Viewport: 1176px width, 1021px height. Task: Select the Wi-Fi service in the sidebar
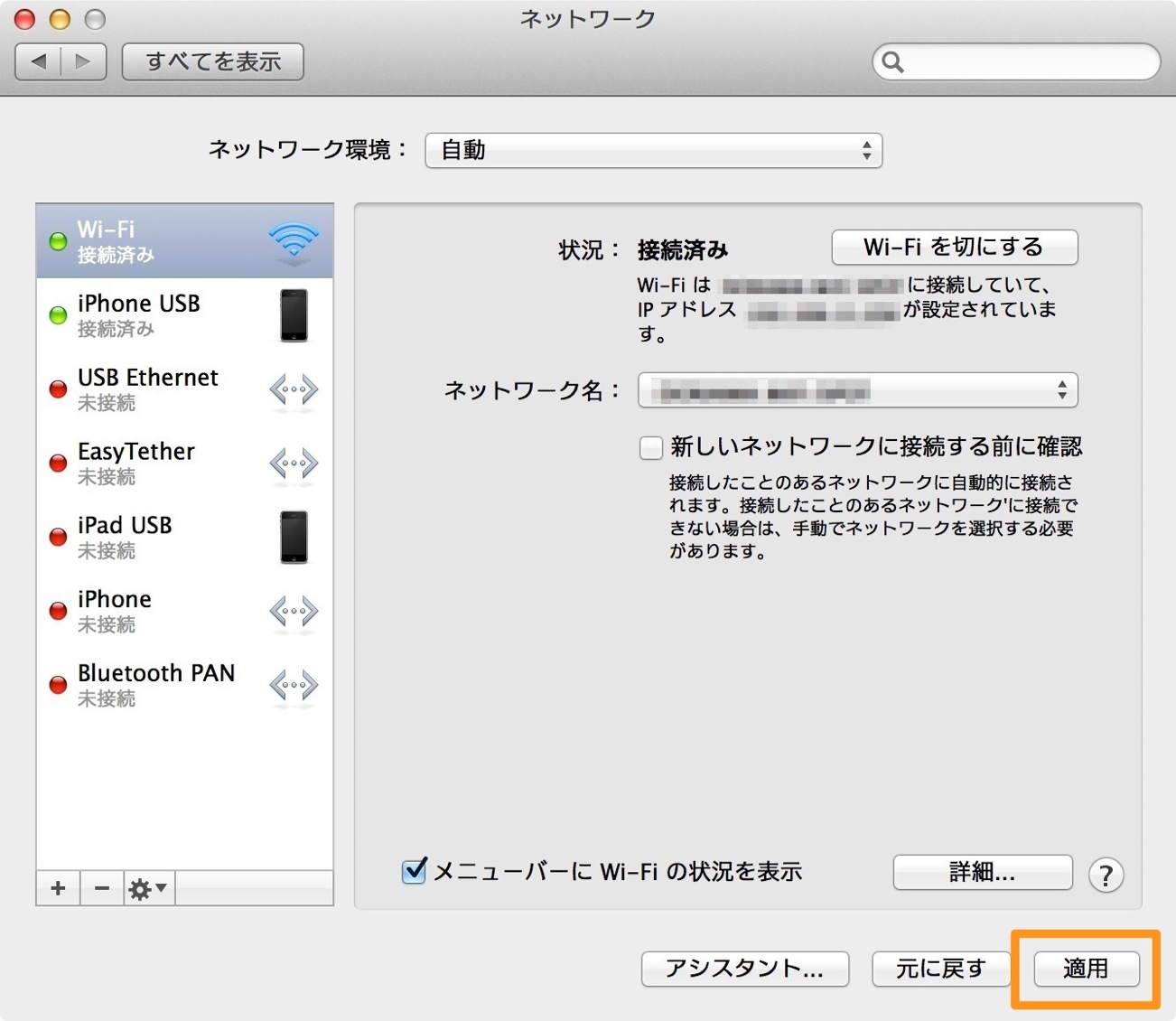click(185, 241)
